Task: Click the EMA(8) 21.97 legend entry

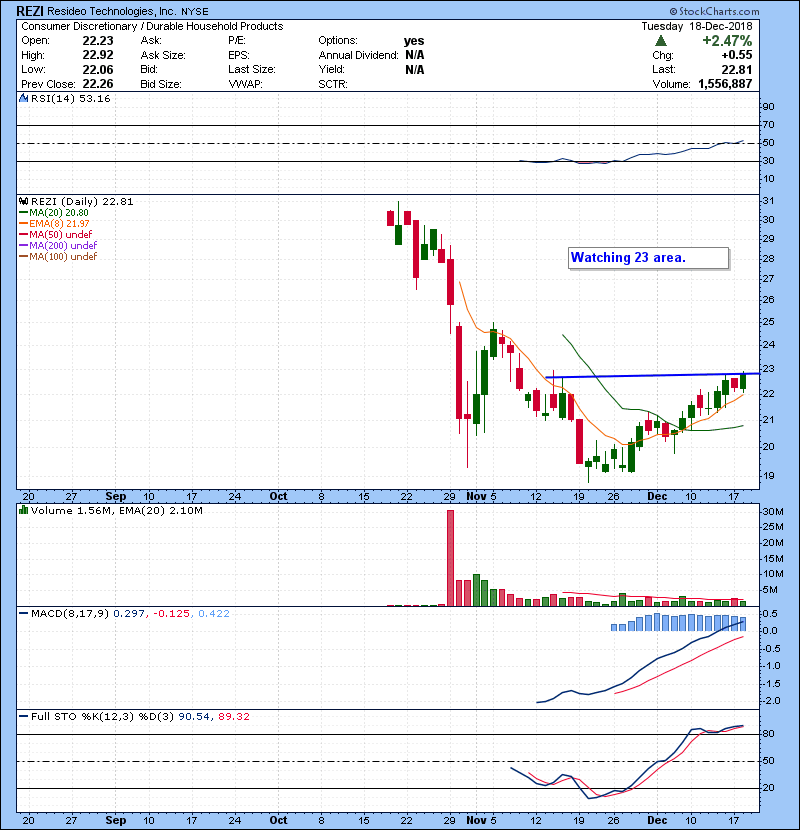Action: pos(54,223)
